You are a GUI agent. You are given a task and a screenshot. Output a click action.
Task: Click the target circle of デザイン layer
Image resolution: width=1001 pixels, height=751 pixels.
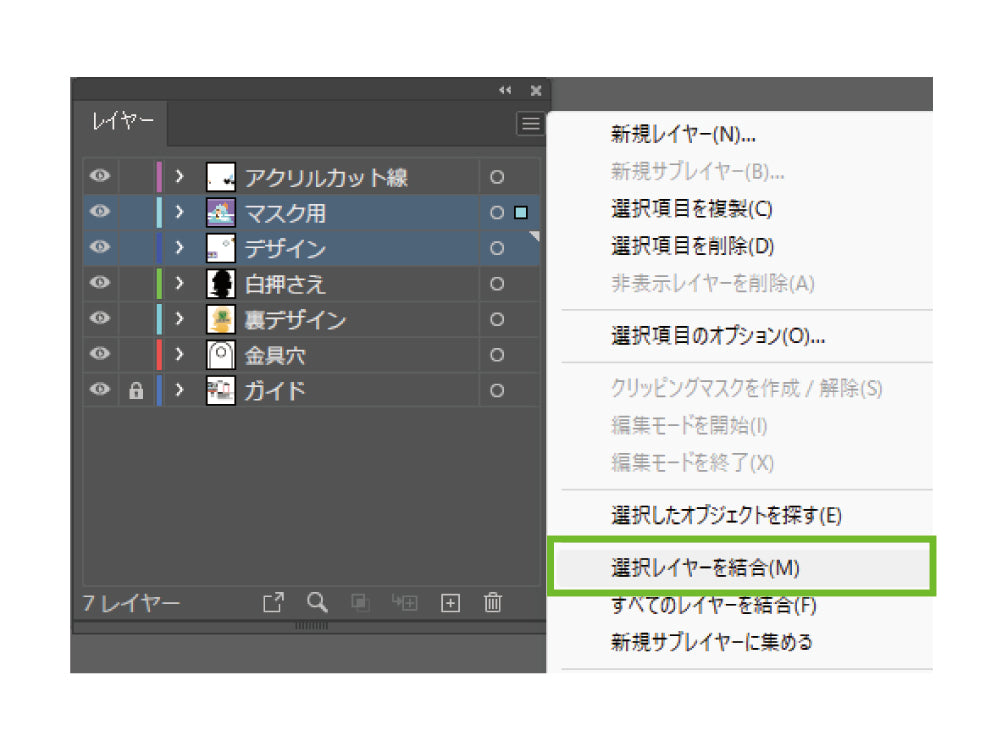point(497,248)
